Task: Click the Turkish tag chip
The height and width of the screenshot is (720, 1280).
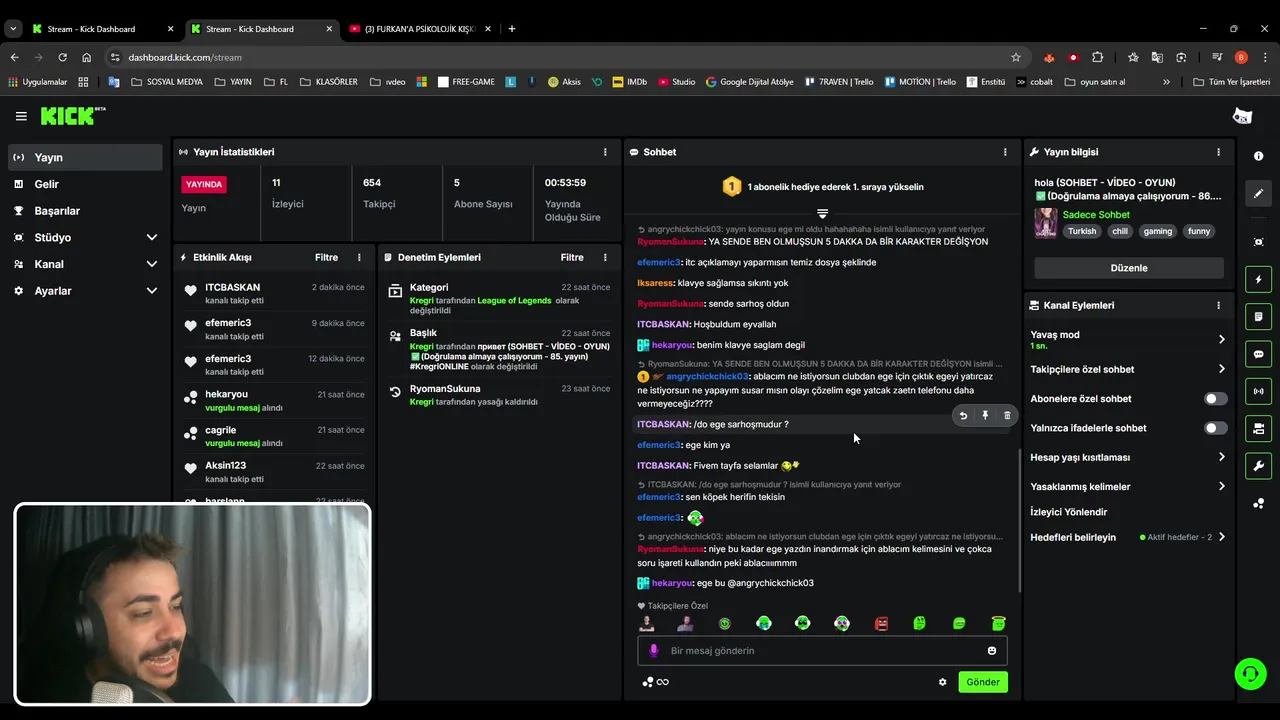Action: [1082, 231]
